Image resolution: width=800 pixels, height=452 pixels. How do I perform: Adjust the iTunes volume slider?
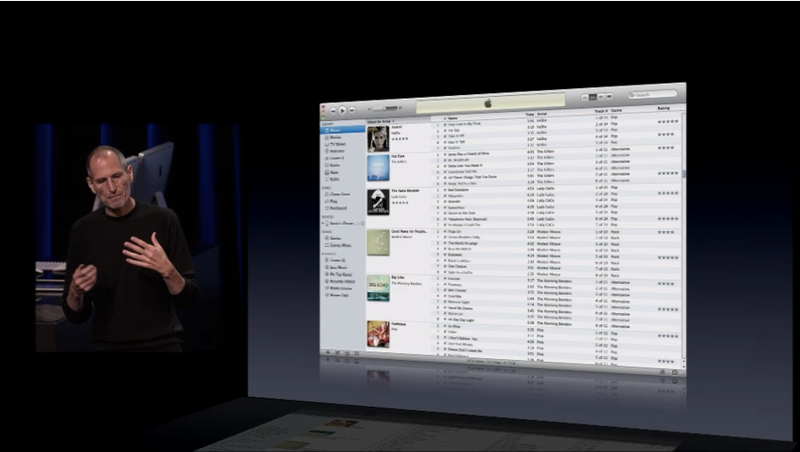386,108
